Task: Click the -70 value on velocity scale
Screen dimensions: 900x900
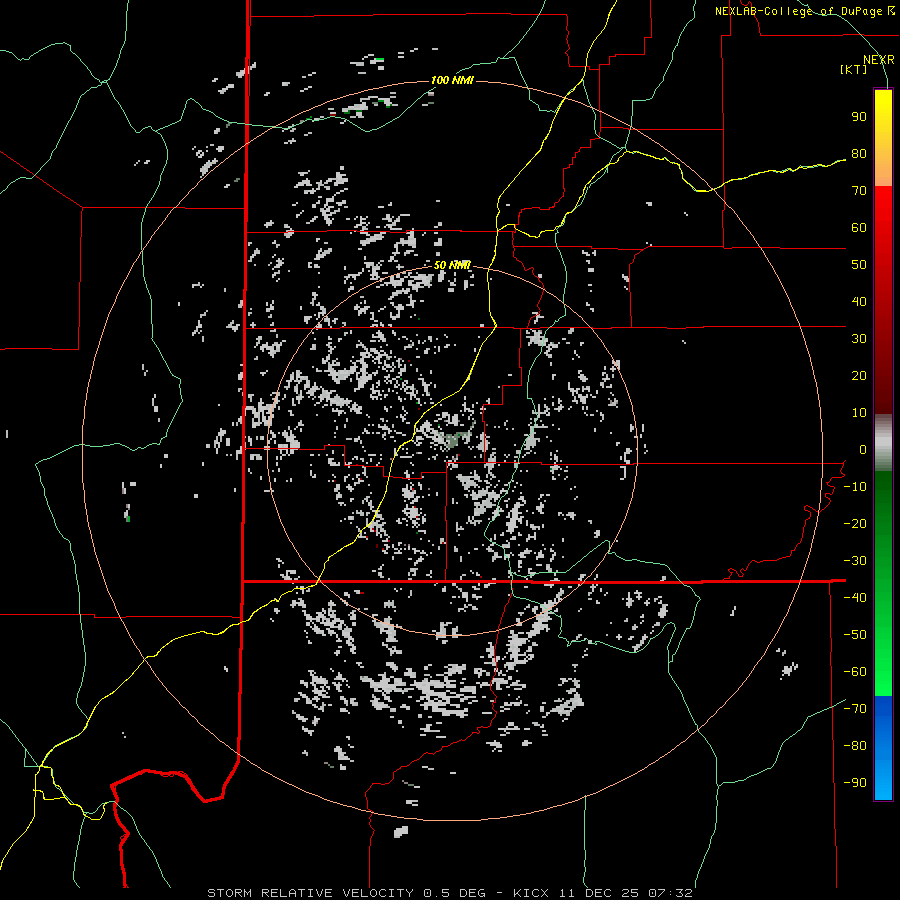Action: coord(855,709)
